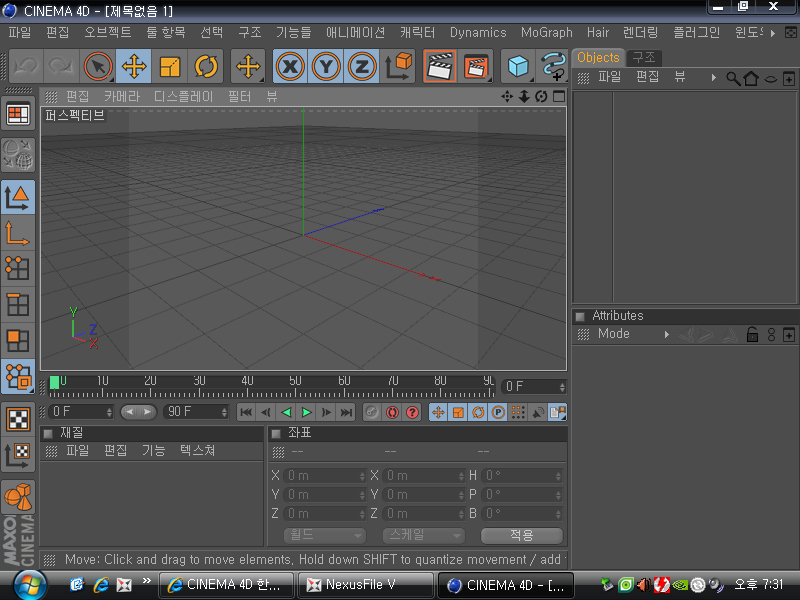800x600 pixels.
Task: Expand Objects panel menu overflow arrow
Action: point(714,78)
